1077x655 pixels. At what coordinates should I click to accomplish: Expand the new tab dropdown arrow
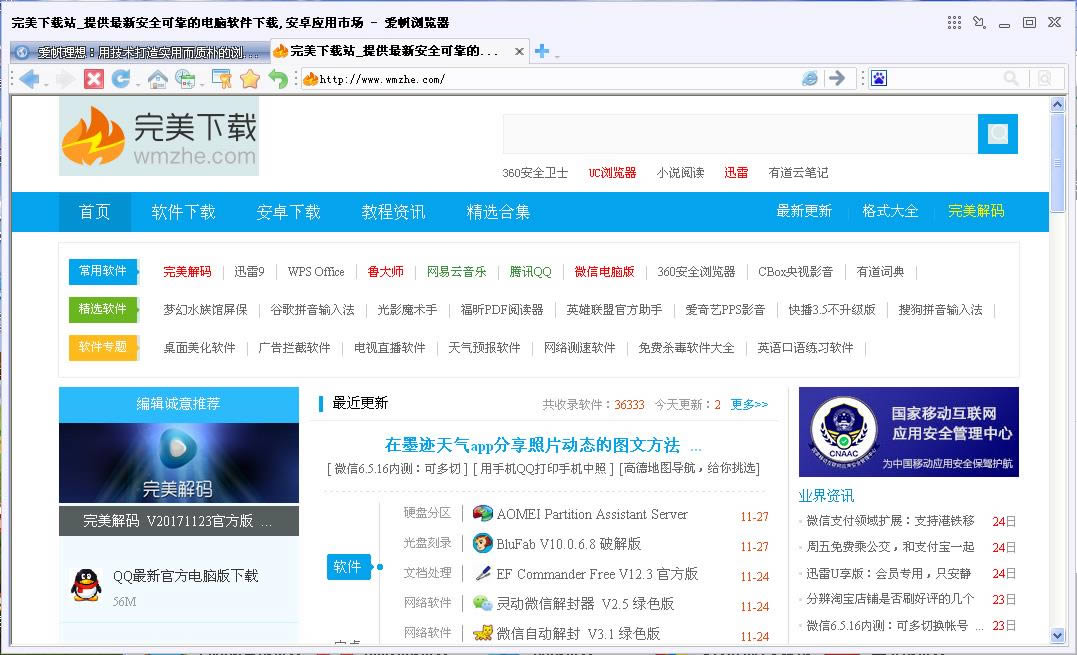[x=556, y=55]
